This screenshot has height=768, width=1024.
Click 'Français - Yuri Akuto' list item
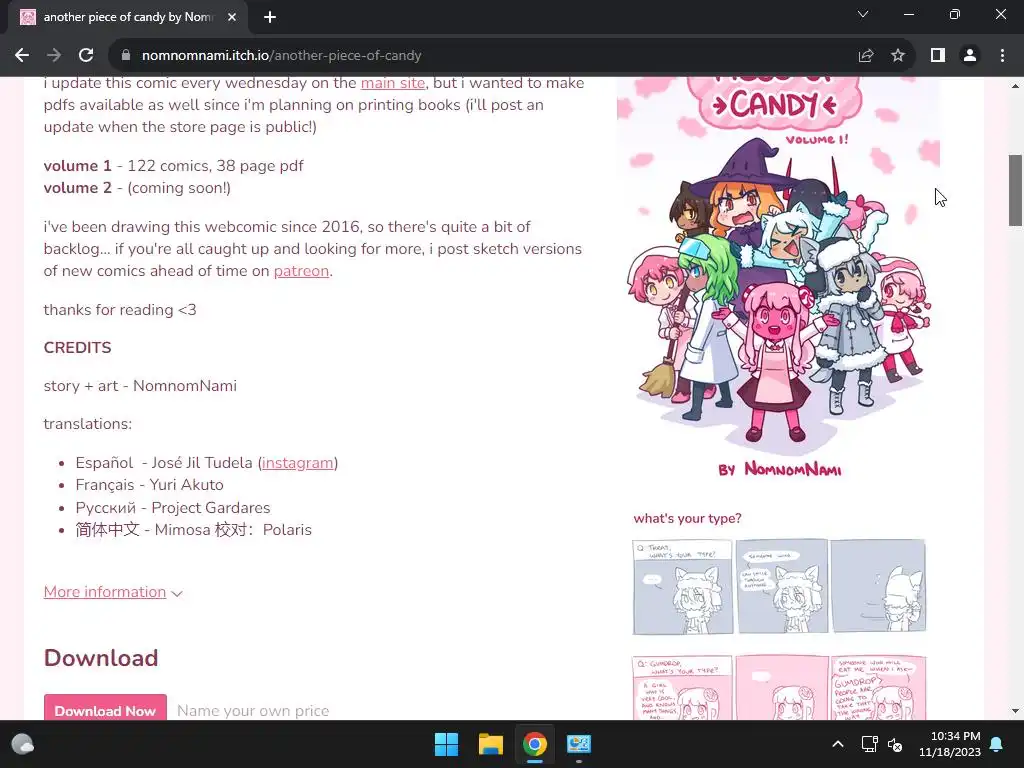coord(150,485)
